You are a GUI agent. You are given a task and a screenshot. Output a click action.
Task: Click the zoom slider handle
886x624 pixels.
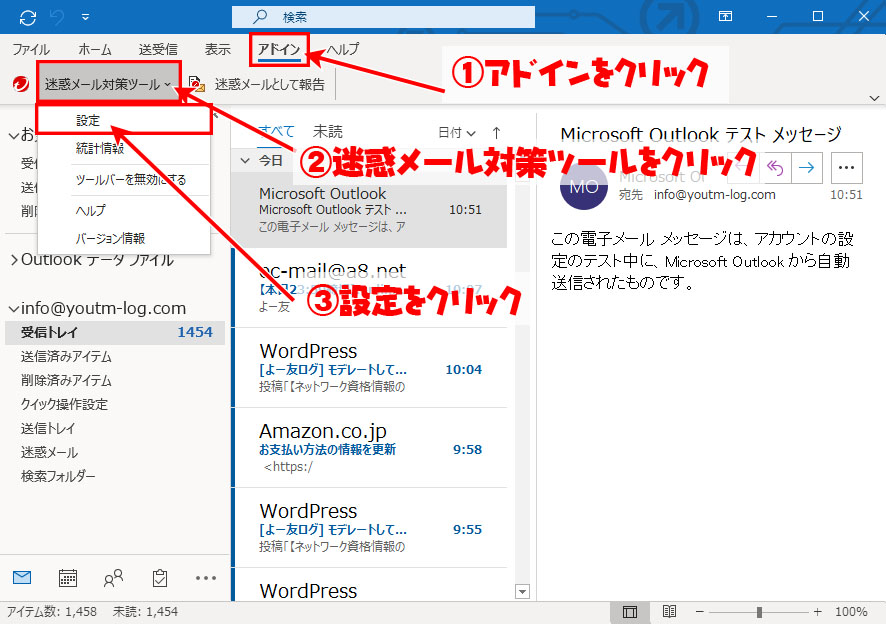point(759,612)
